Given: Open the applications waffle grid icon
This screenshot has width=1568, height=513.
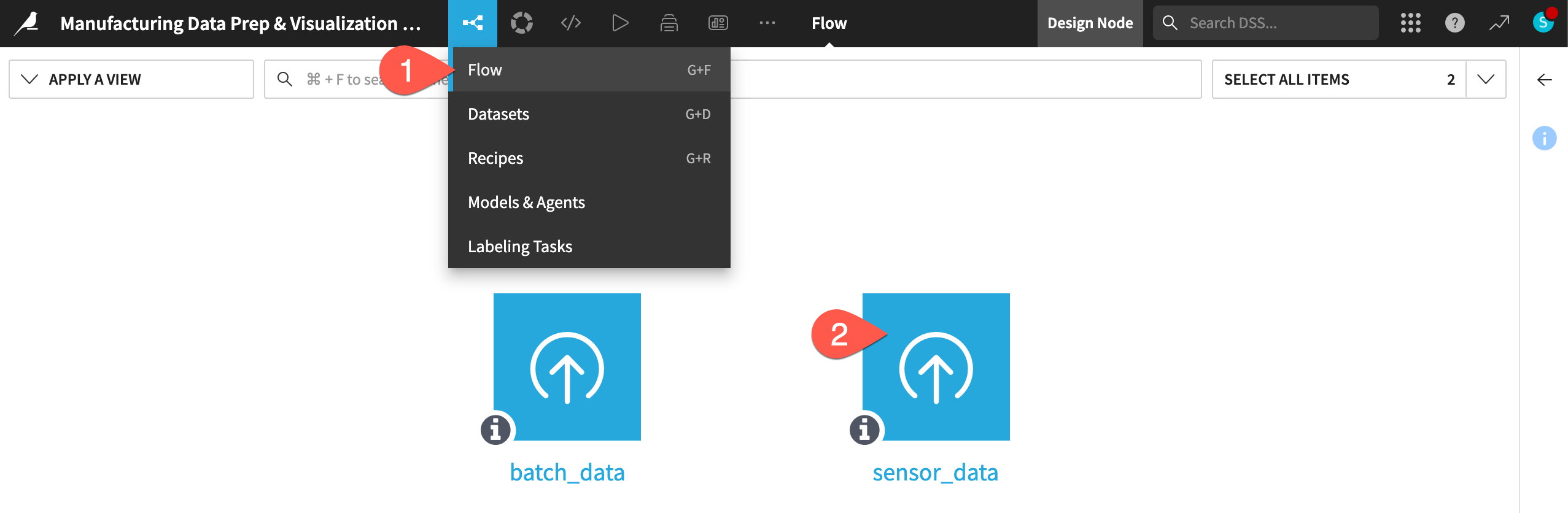Looking at the screenshot, I should click(x=1410, y=23).
